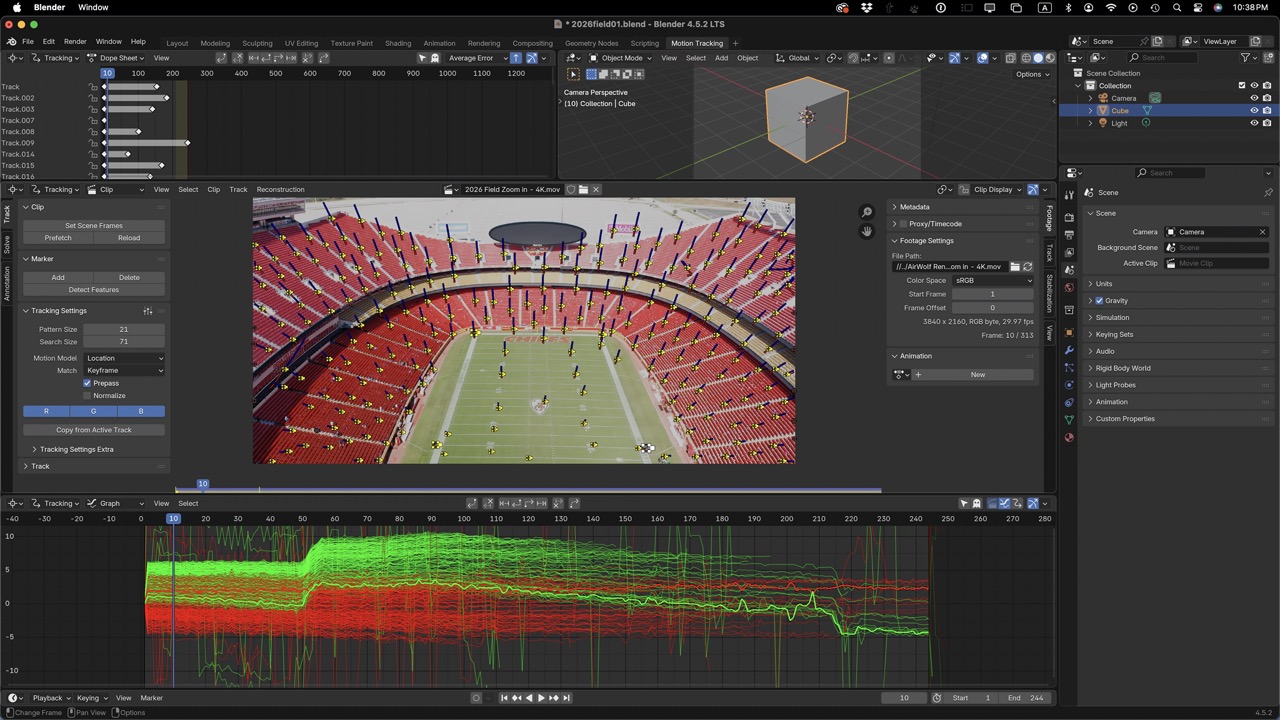1280x720 pixels.
Task: Open the Modifiers wrench properties tab
Action: click(1069, 350)
